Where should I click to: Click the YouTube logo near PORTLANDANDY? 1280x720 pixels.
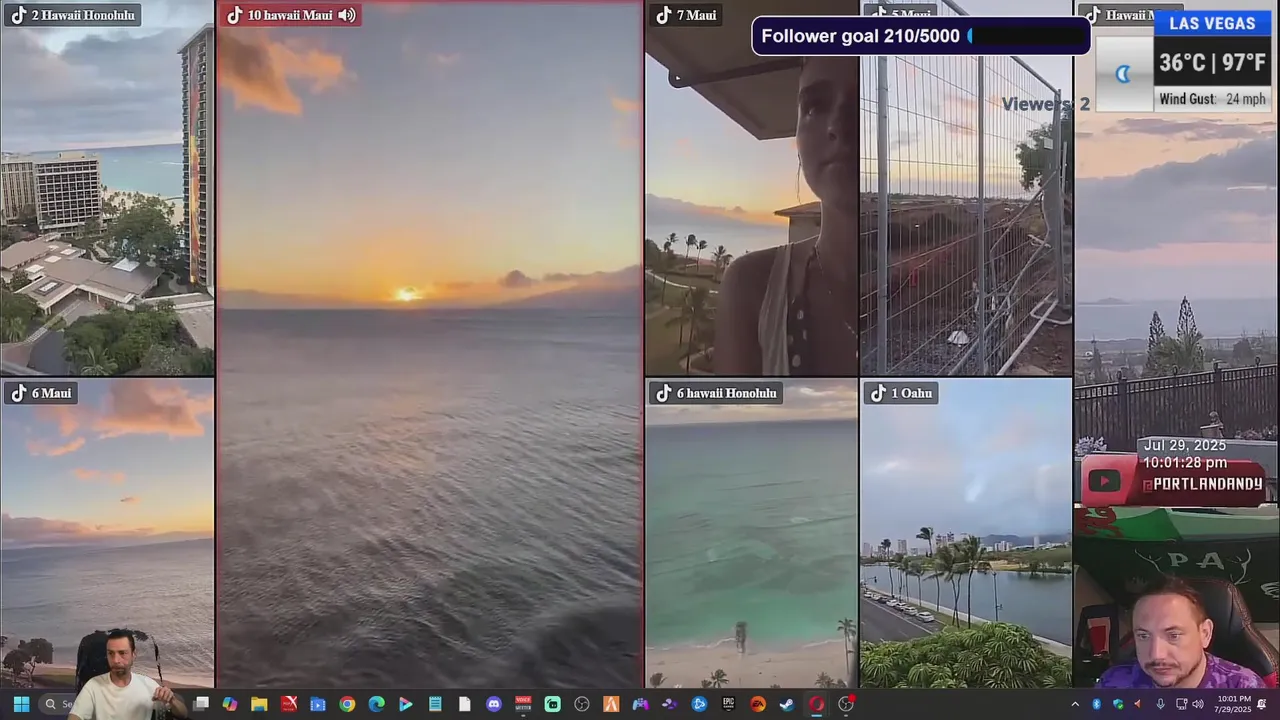pyautogui.click(x=1104, y=481)
